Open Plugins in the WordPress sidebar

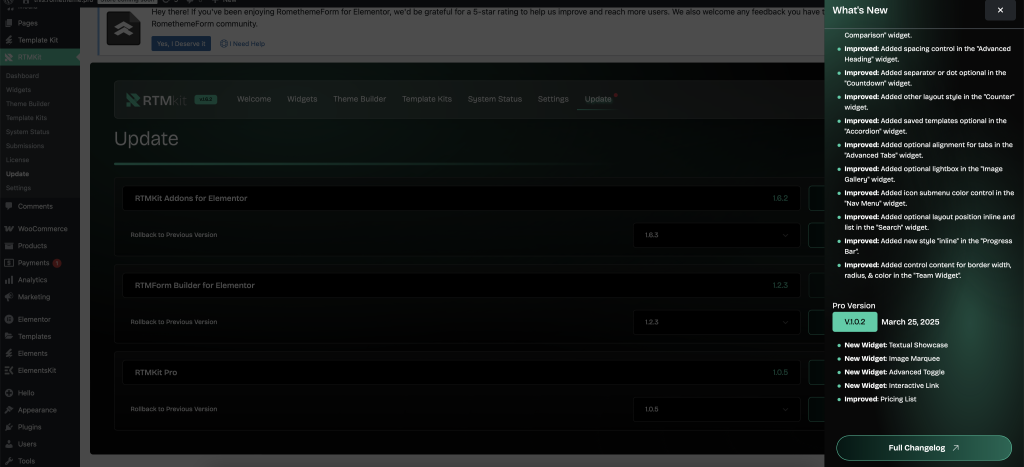[29, 427]
